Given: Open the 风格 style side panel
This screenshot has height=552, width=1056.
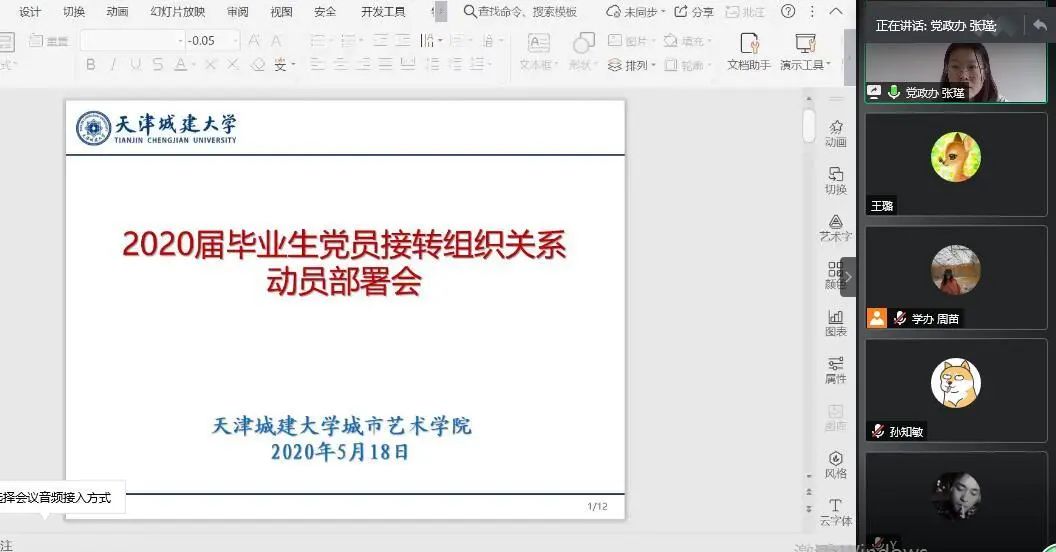Looking at the screenshot, I should click(x=835, y=463).
